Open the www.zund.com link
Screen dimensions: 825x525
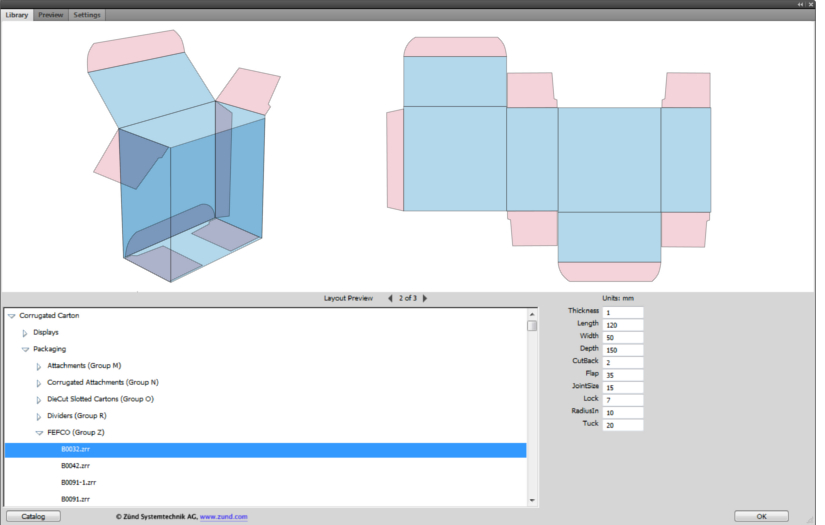tap(224, 517)
